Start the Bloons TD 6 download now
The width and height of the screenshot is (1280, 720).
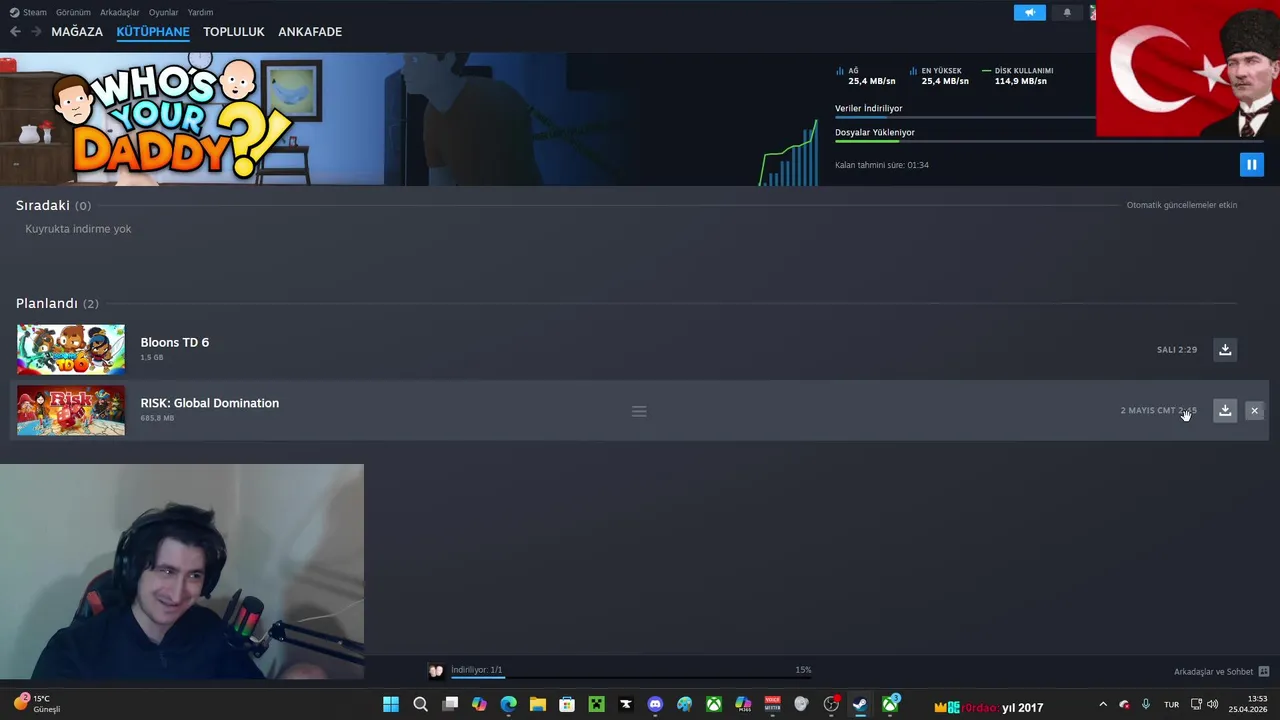1225,350
